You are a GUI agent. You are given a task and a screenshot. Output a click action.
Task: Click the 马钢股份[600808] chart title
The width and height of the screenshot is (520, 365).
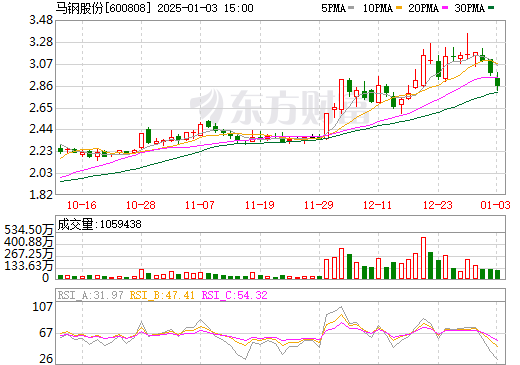(104, 8)
